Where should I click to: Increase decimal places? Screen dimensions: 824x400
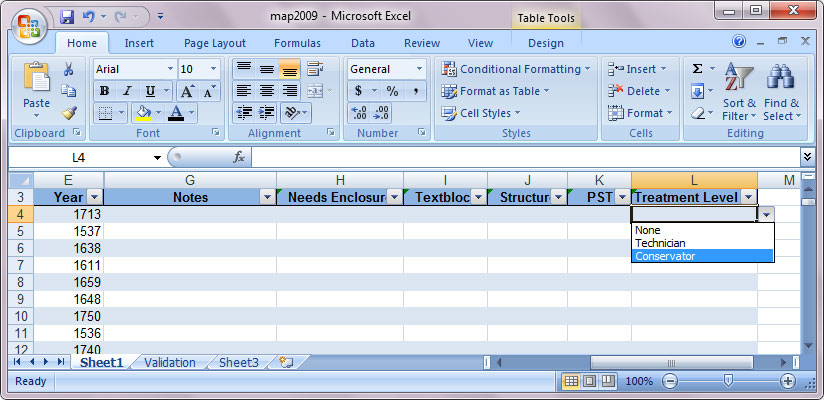click(358, 112)
